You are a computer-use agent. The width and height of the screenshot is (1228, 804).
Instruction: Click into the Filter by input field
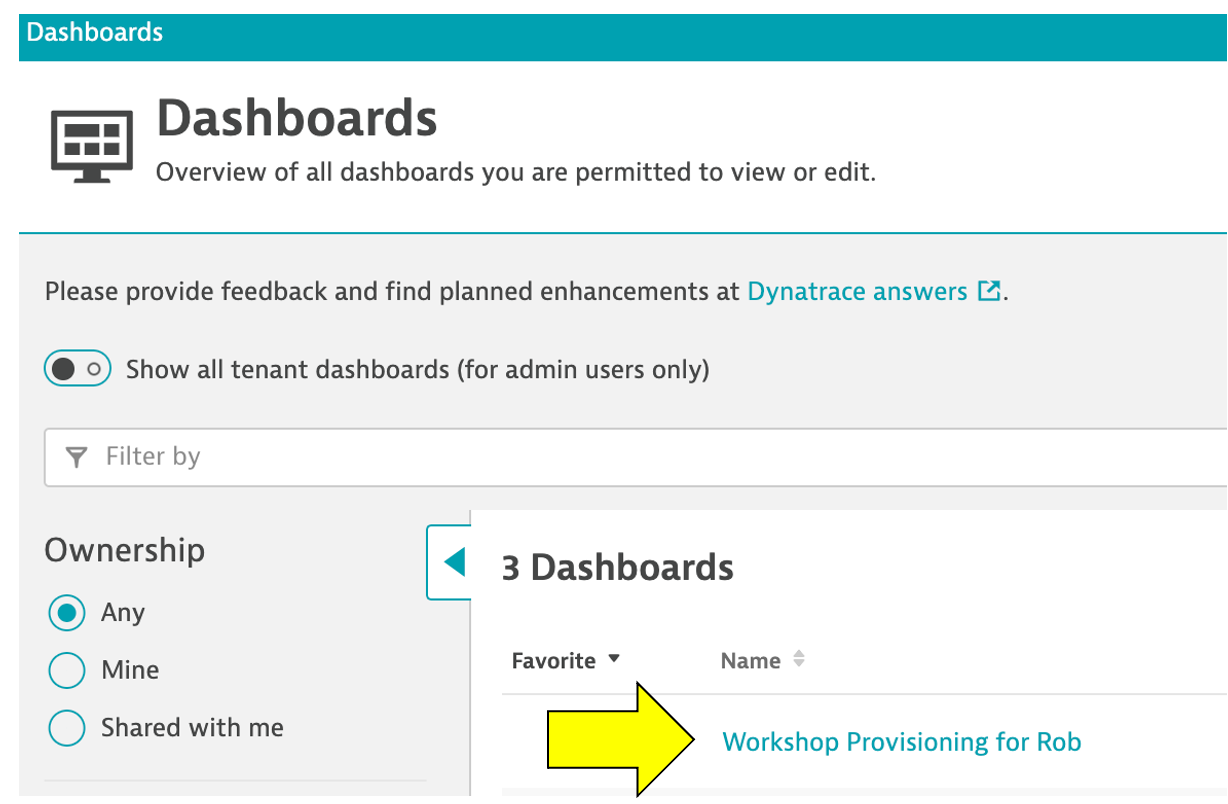pyautogui.click(x=640, y=457)
